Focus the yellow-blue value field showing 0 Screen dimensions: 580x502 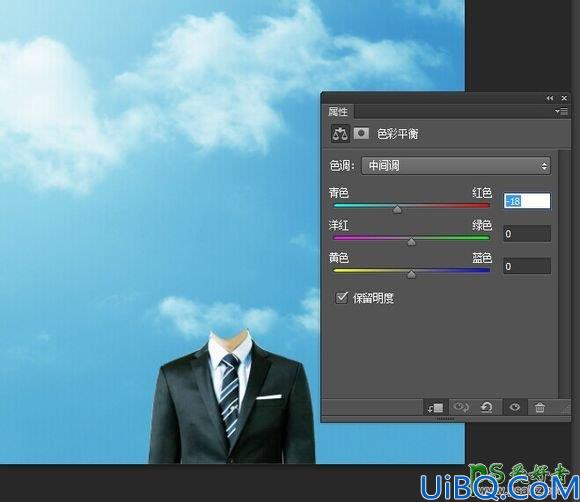coord(527,266)
